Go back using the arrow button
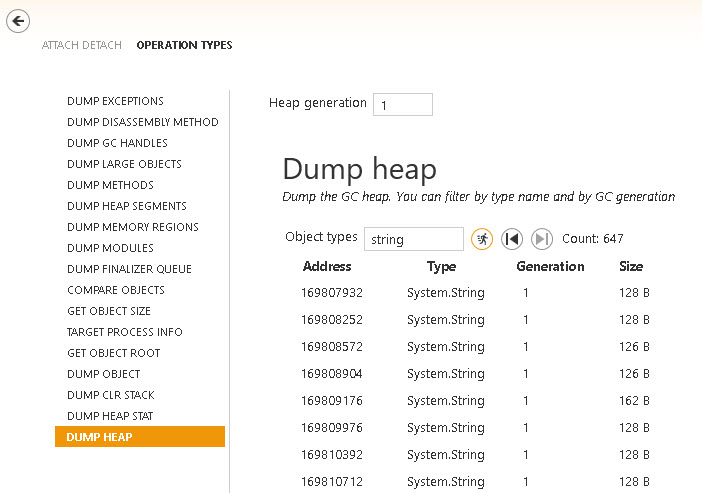This screenshot has width=702, height=493. coord(18,21)
